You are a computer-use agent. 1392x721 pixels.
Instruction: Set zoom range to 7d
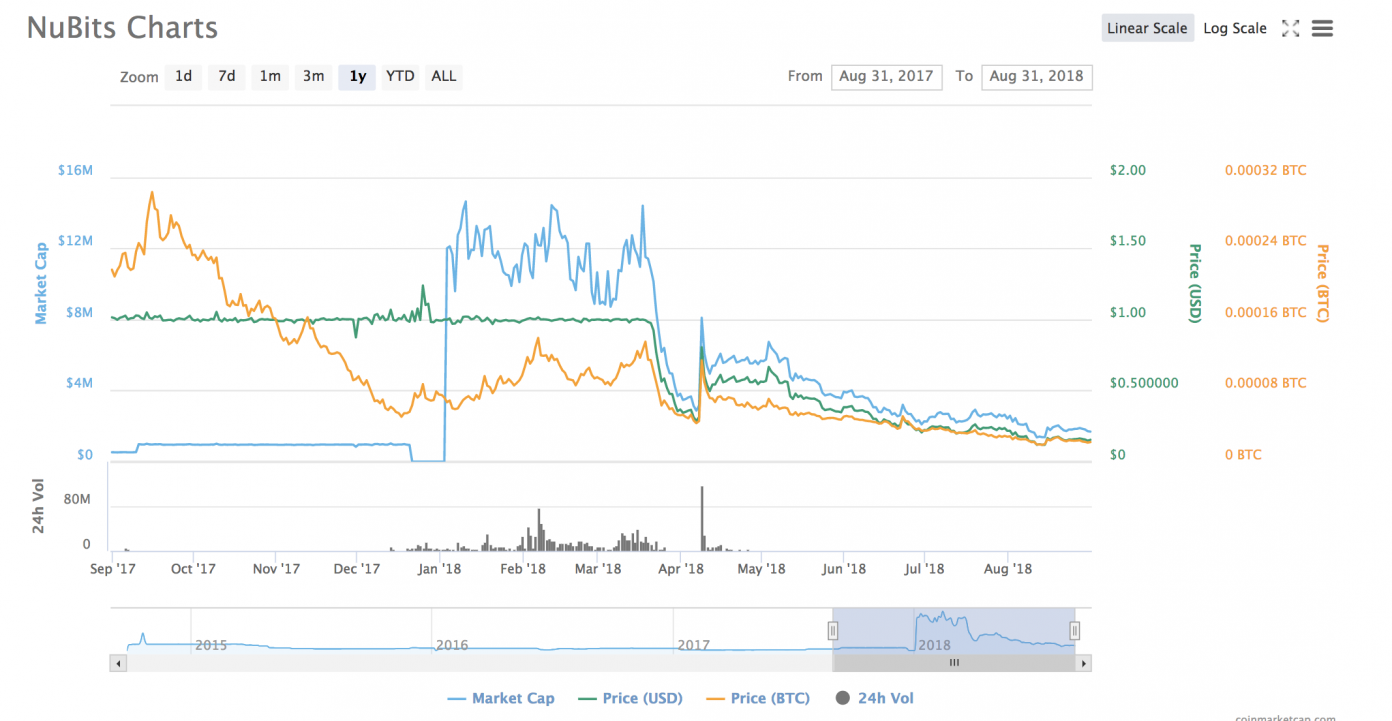[x=227, y=76]
